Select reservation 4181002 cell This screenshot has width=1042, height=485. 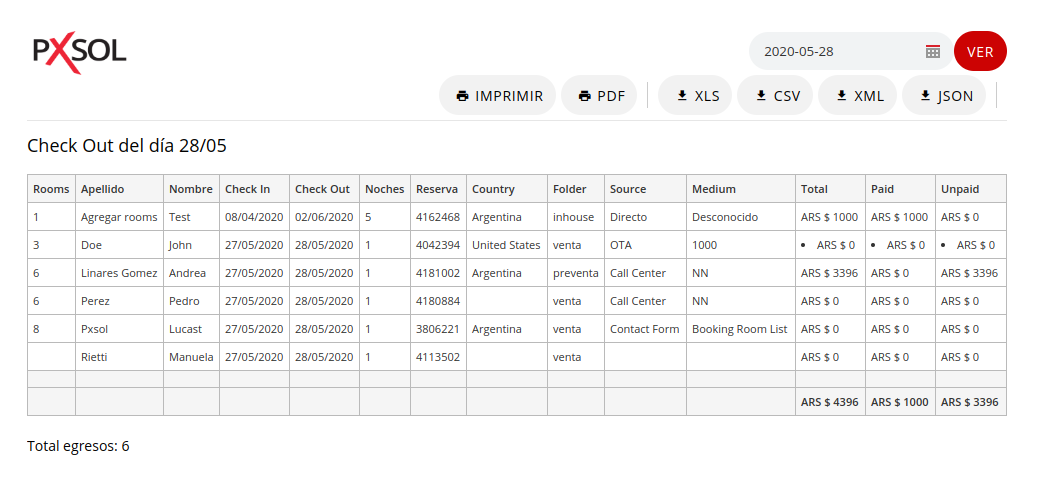coord(438,272)
